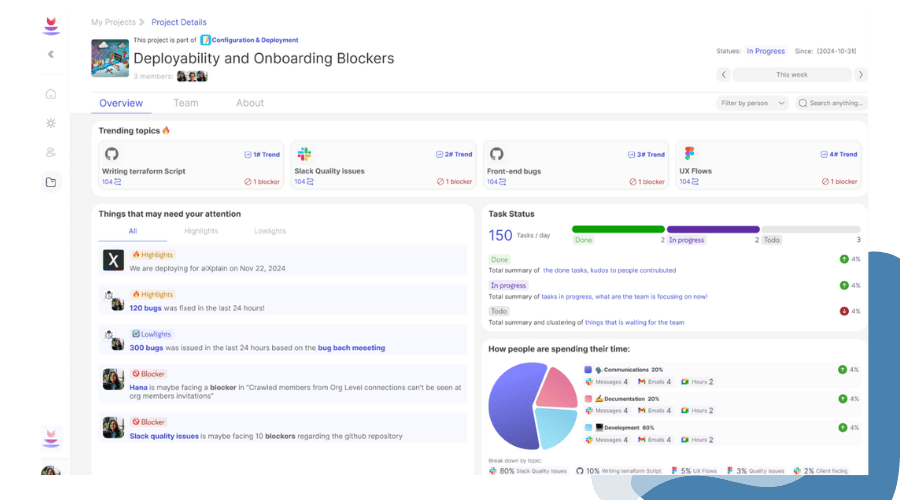Screen dimensions: 900x500
Task: Click the sun icon in the sidebar
Action: click(51, 123)
